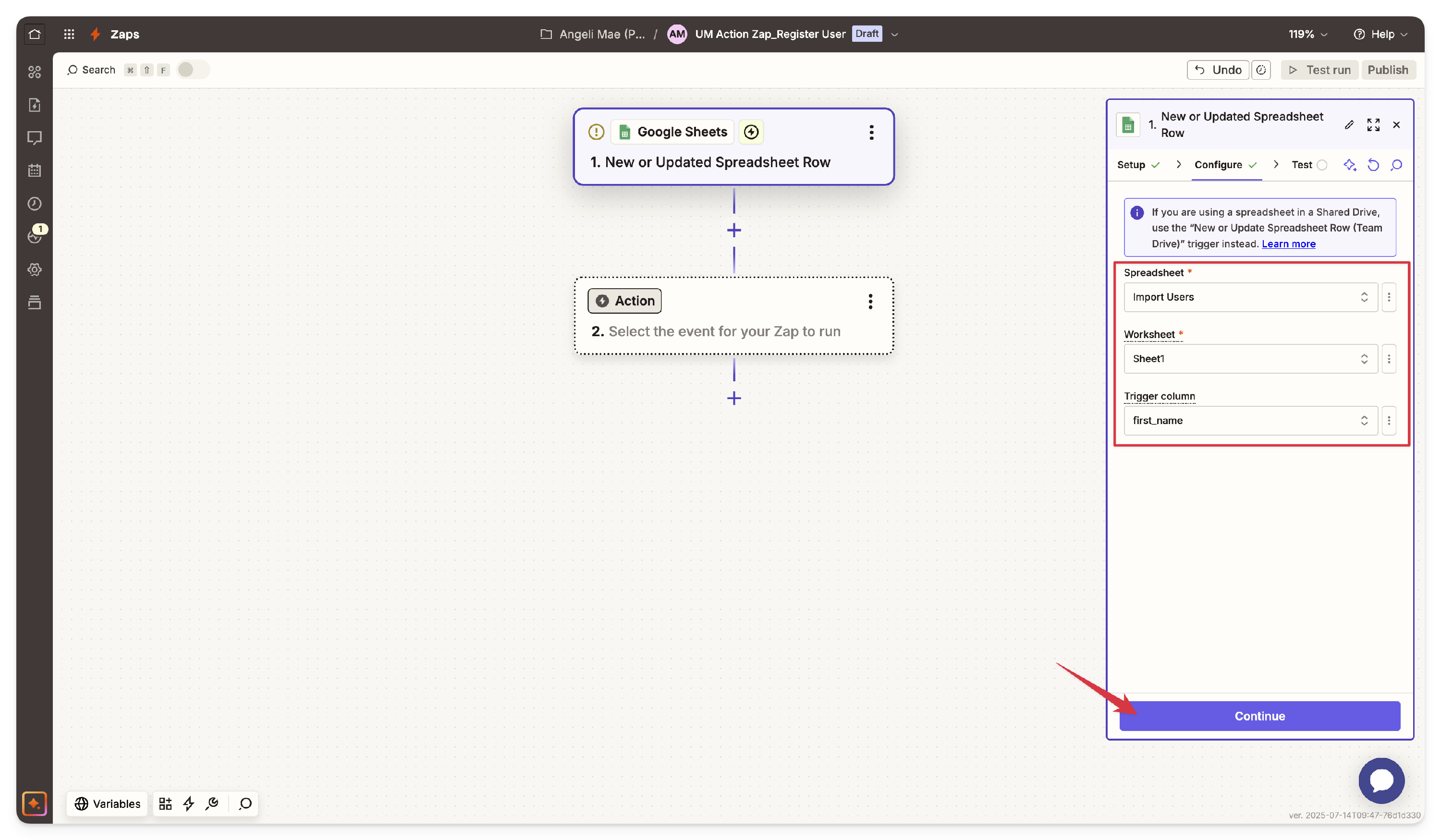Click the Zap title UM Action Zap_Register User
This screenshot has height=840, width=1441.
point(769,34)
